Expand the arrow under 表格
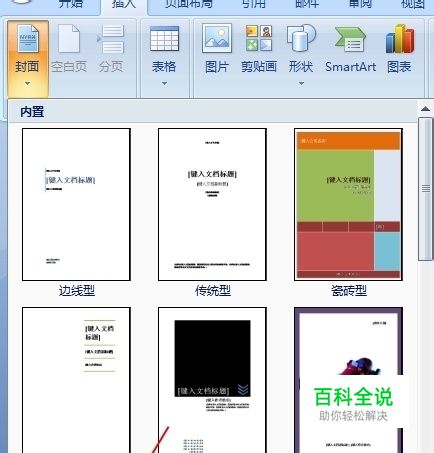The height and width of the screenshot is (453, 434). pyautogui.click(x=164, y=83)
